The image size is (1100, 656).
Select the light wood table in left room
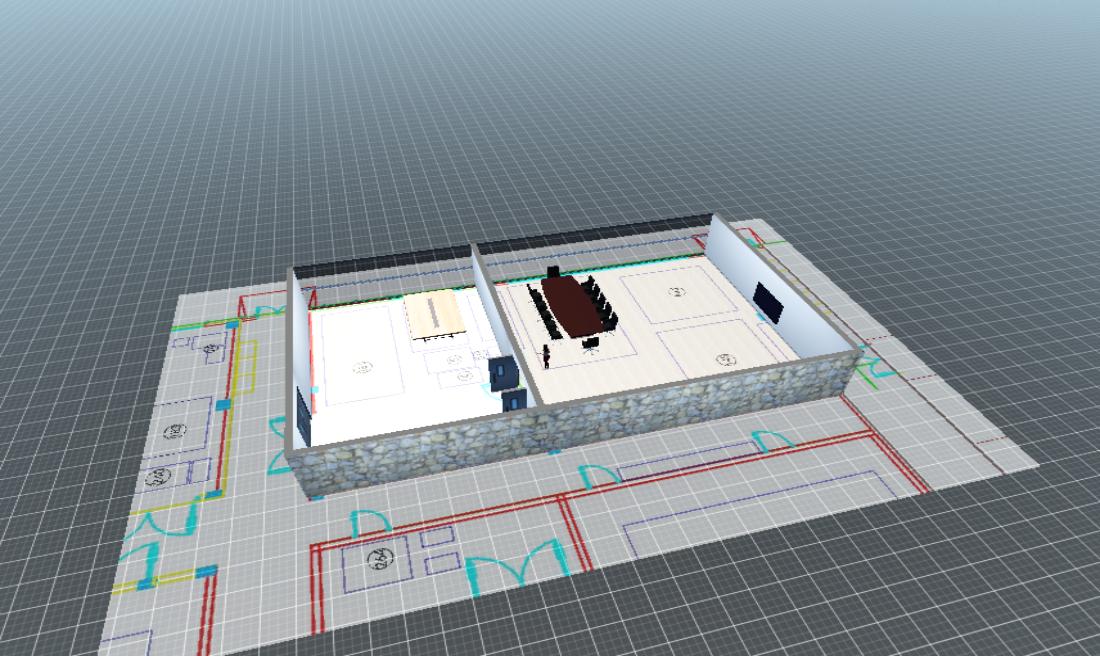click(x=435, y=315)
